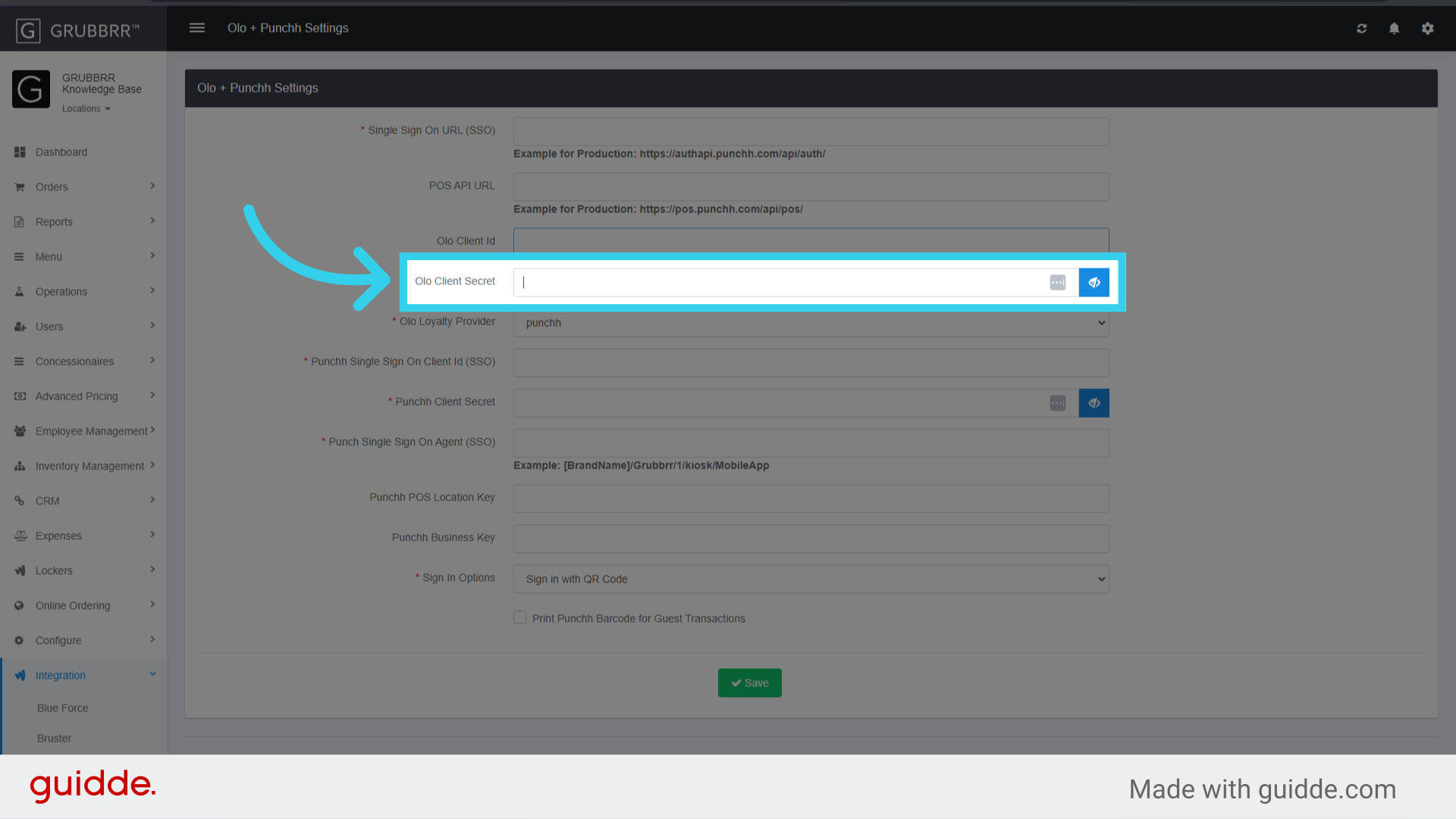Click the GRUBBRR Knowledge Base logo thumbnail
Image resolution: width=1456 pixels, height=819 pixels.
[x=31, y=89]
